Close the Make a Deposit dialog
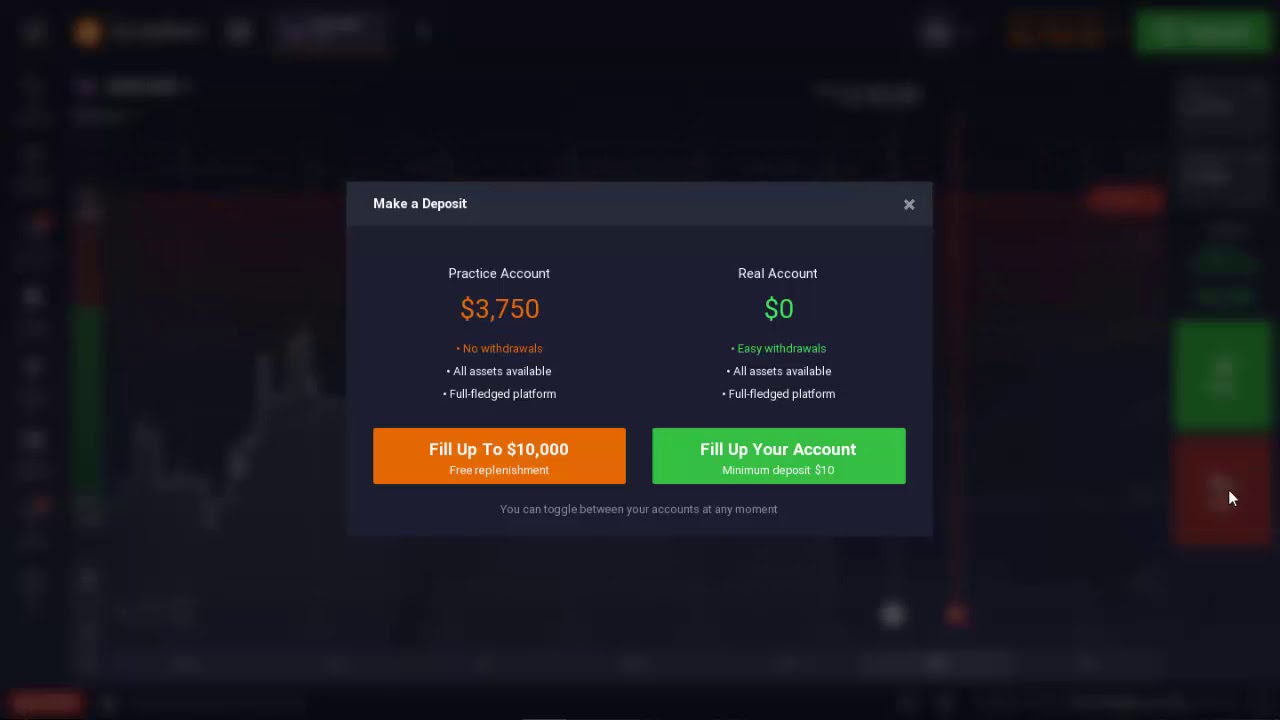 click(909, 204)
